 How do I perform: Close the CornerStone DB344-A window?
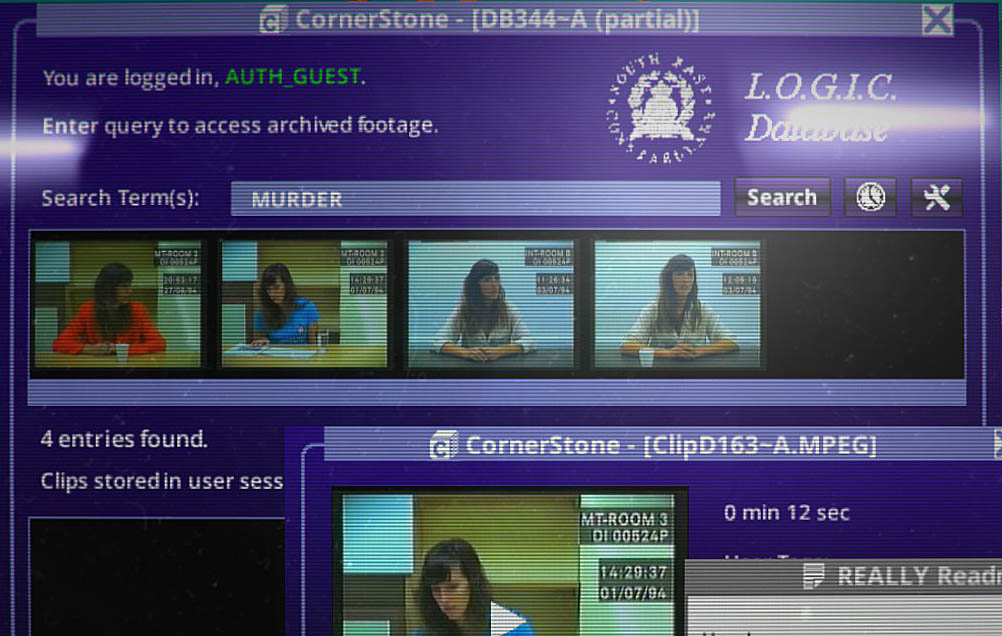pos(937,19)
